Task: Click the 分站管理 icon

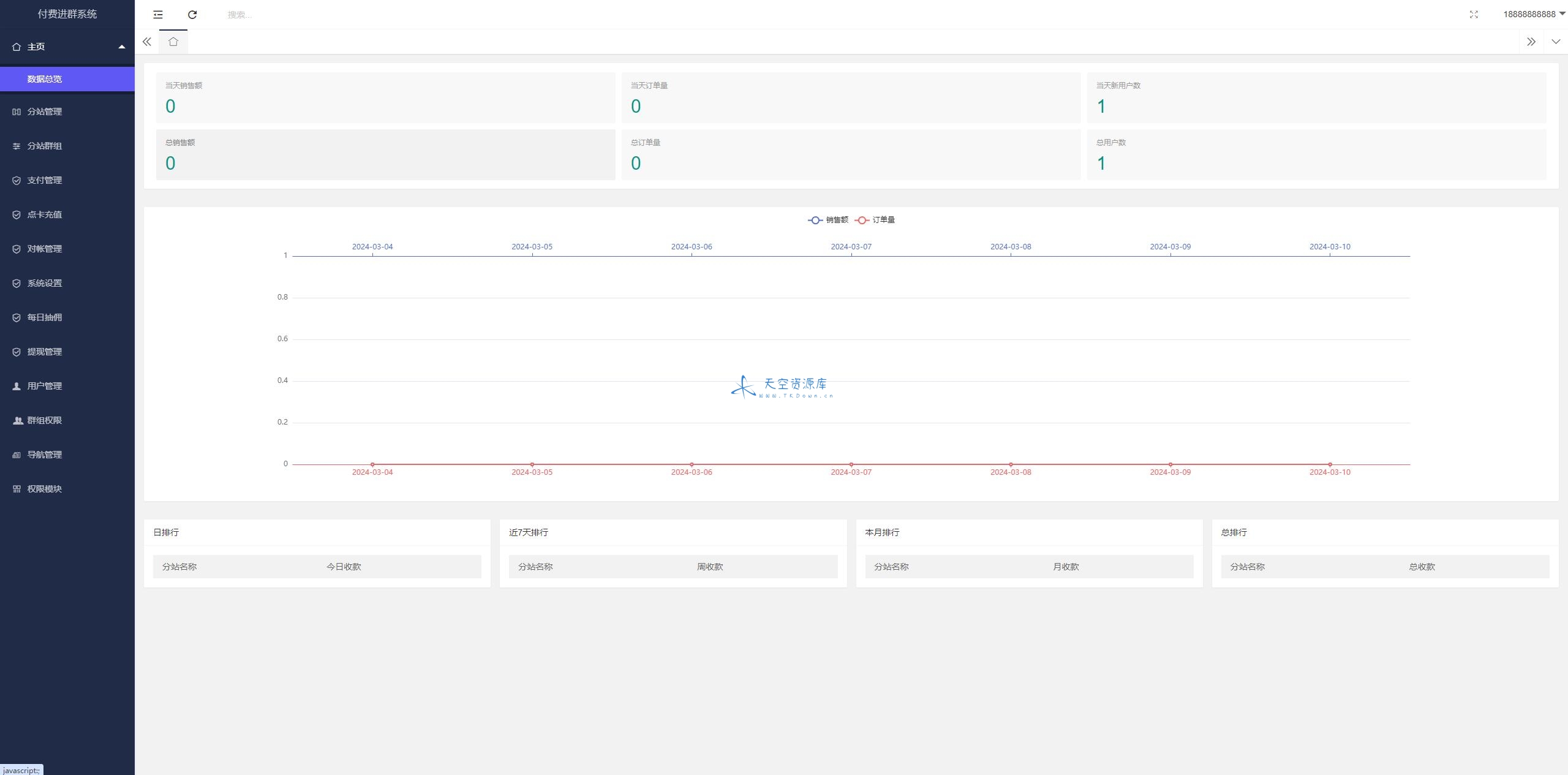Action: click(x=17, y=112)
